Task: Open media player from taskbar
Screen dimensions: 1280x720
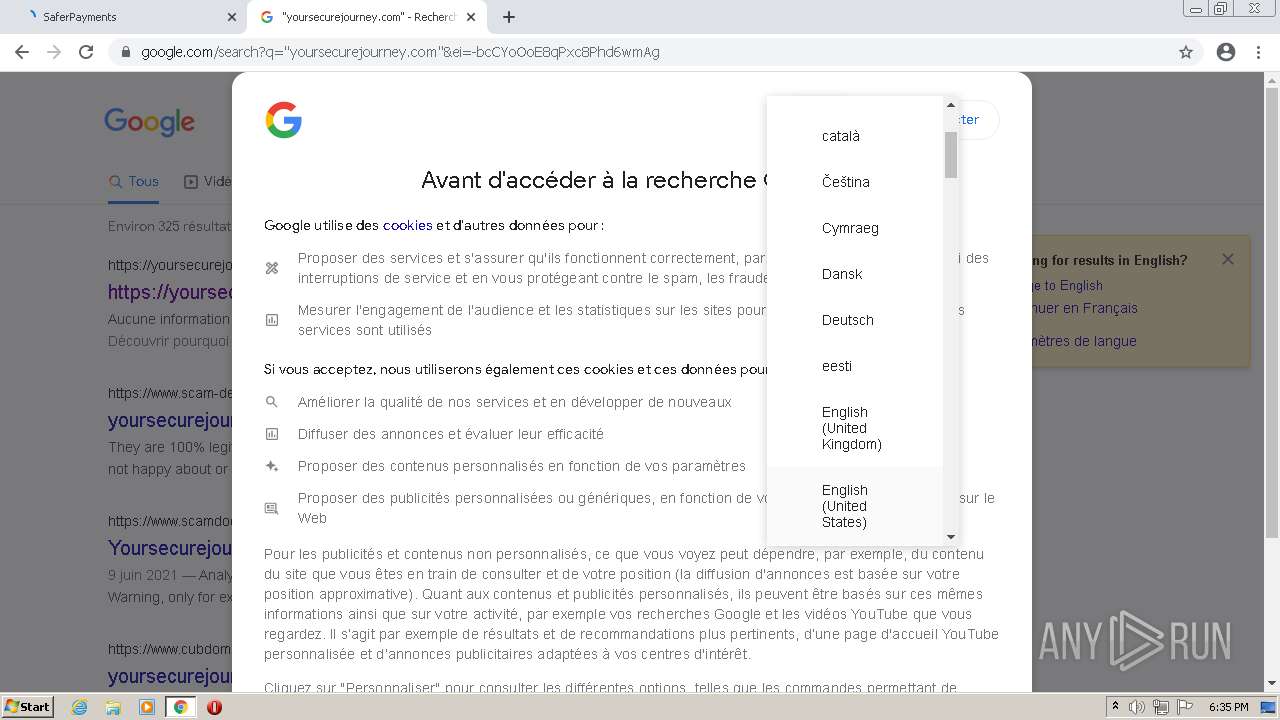Action: click(147, 707)
